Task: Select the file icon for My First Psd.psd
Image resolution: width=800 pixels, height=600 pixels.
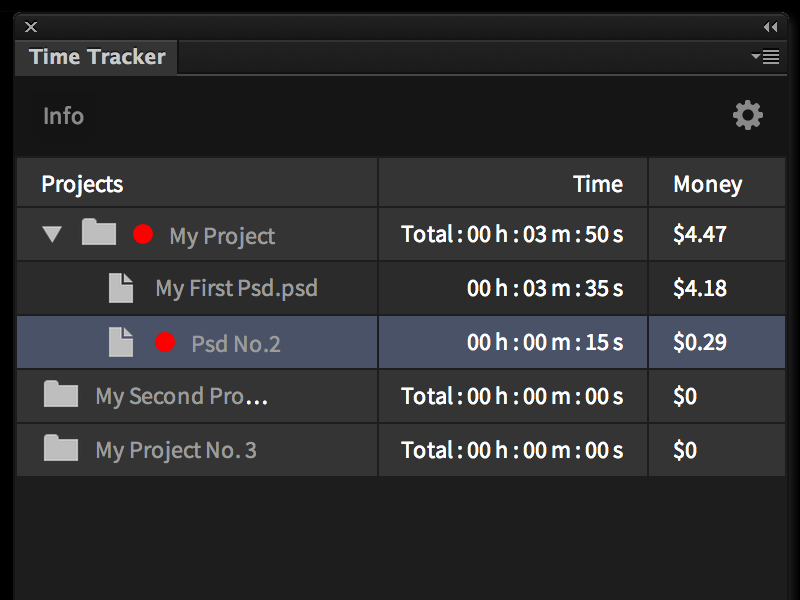Action: [120, 286]
